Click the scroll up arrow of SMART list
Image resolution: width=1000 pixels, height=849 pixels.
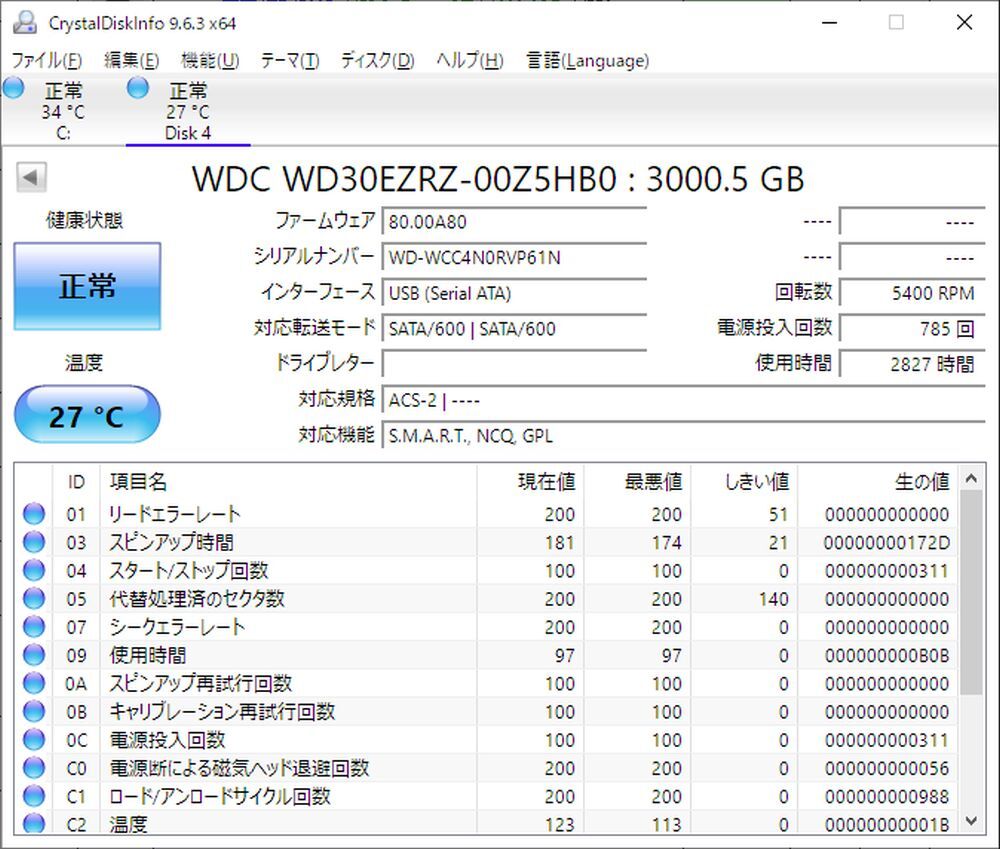point(971,478)
